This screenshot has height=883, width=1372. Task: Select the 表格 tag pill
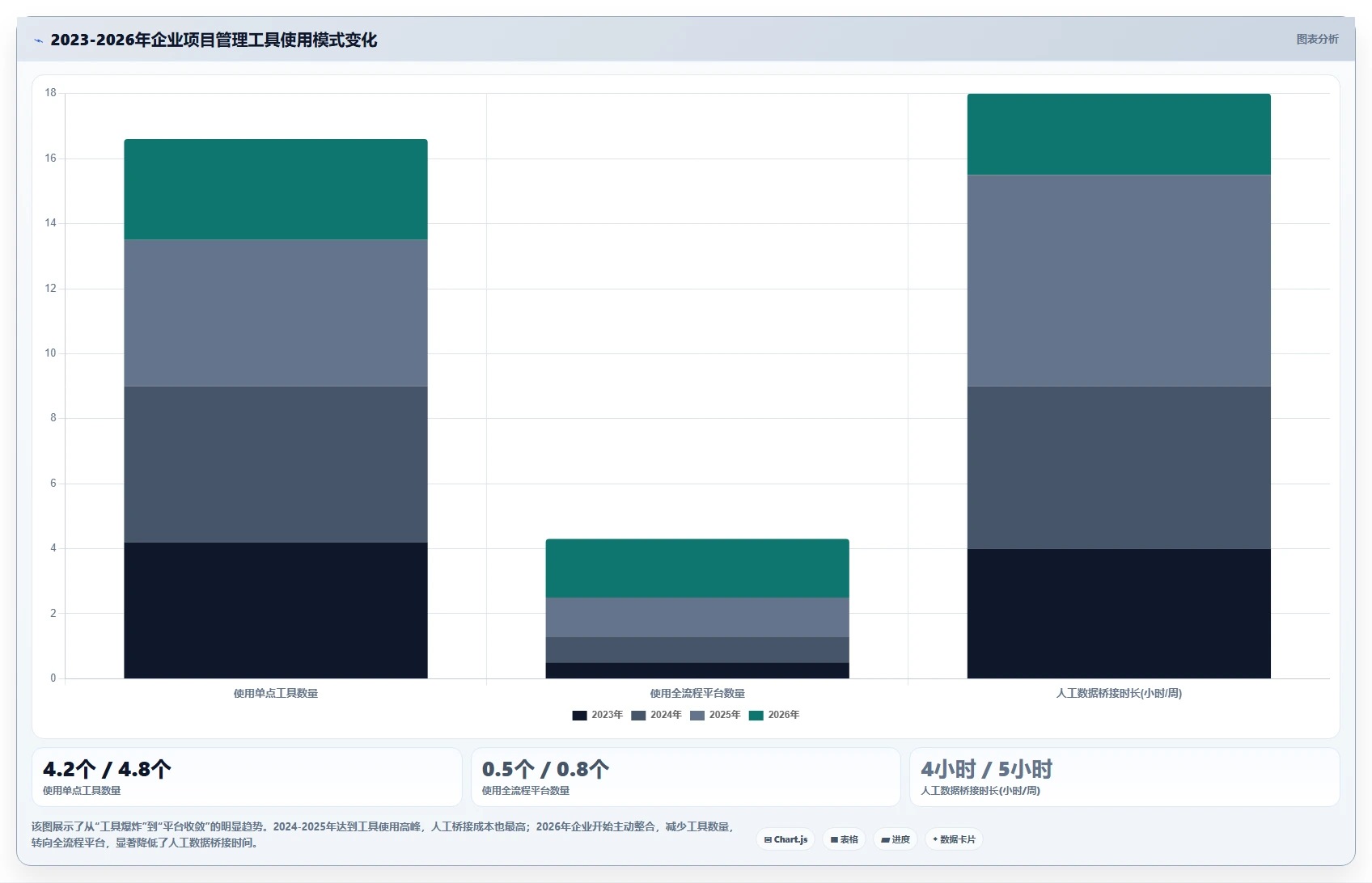[844, 839]
